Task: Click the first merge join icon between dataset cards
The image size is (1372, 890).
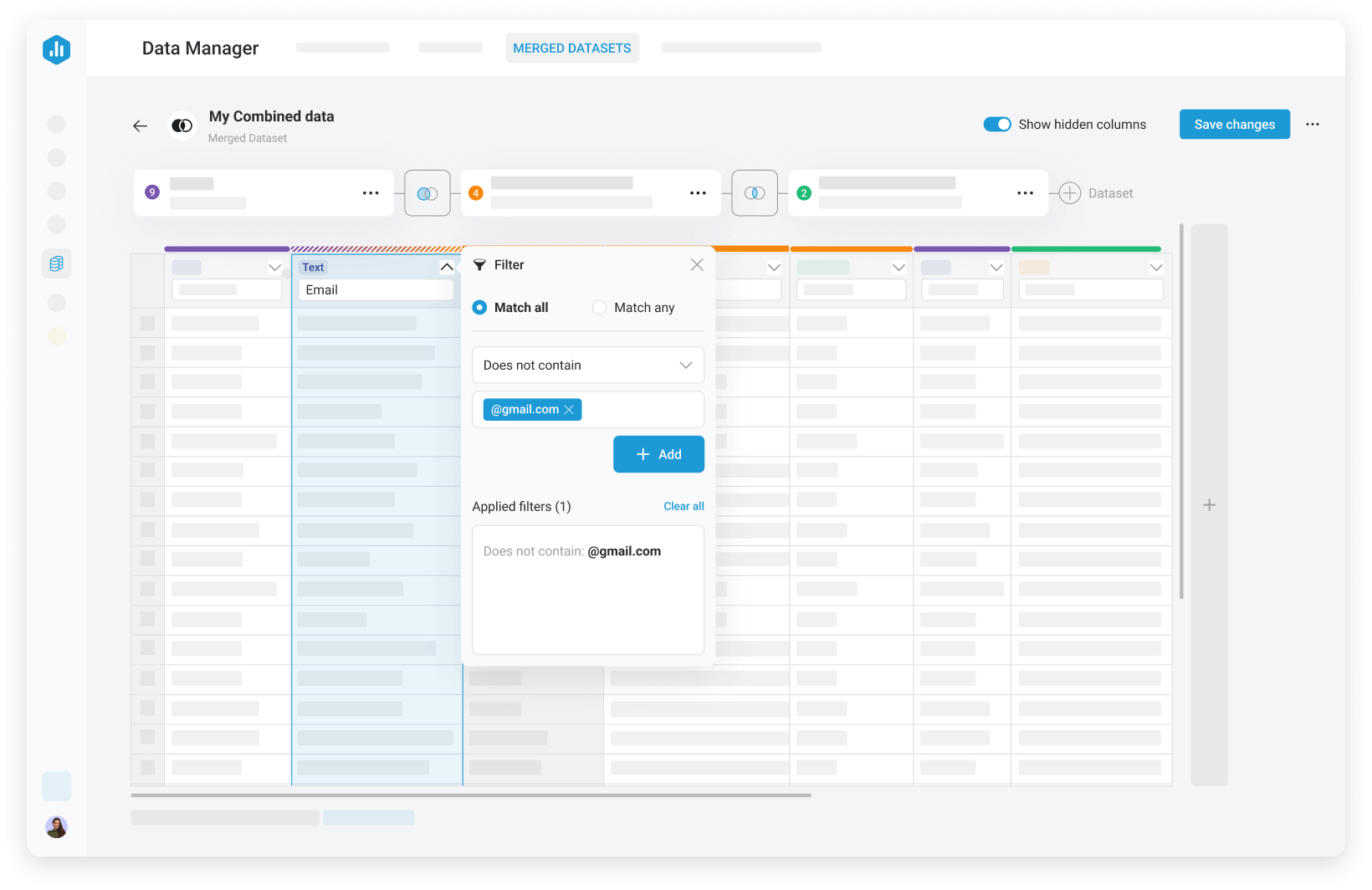Action: (x=427, y=192)
